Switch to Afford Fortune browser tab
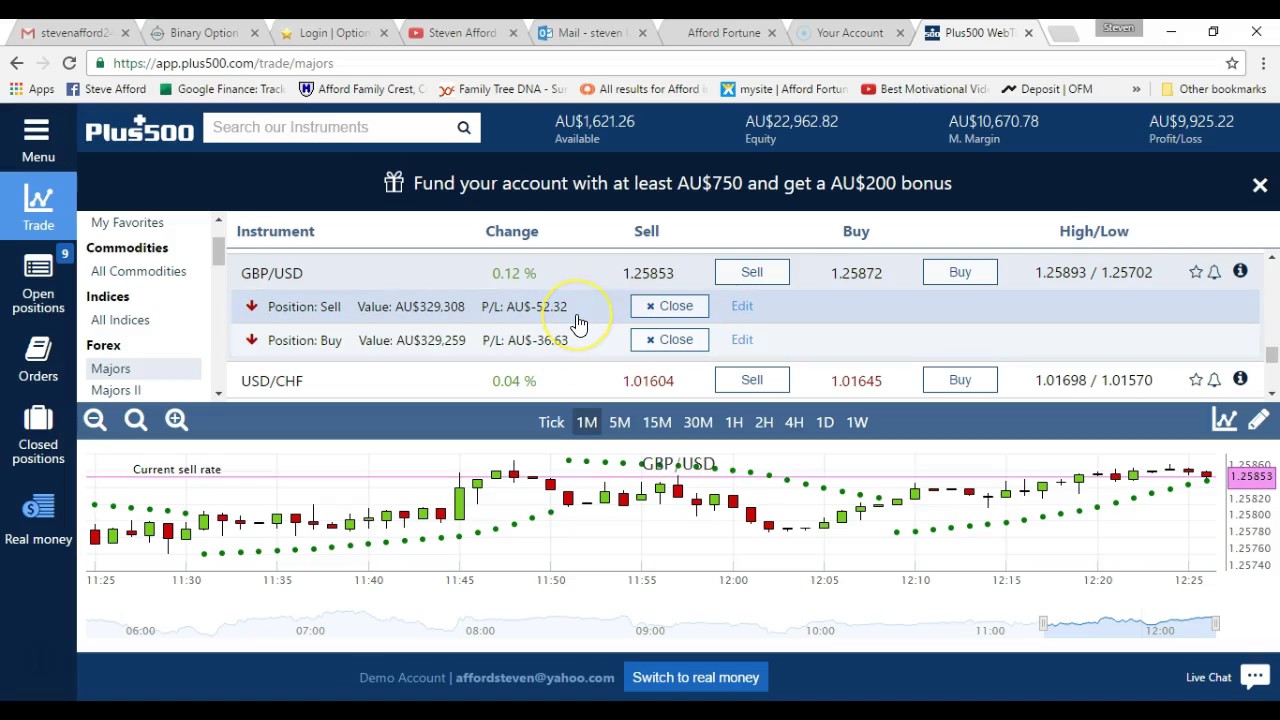The image size is (1280, 720). pos(722,33)
